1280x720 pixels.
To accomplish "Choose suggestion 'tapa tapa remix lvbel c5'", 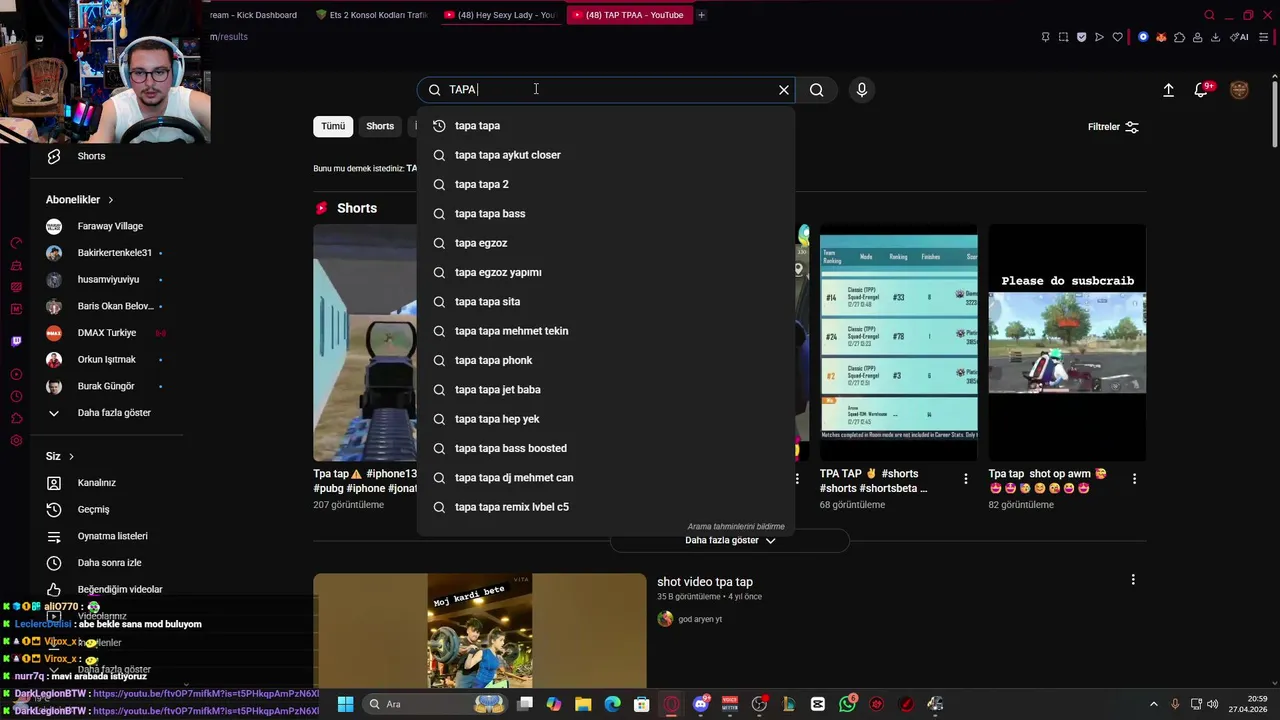I will point(606,507).
